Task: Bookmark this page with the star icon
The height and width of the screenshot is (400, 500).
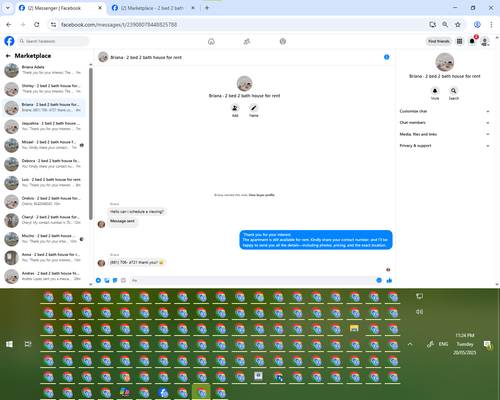Action: click(458, 24)
